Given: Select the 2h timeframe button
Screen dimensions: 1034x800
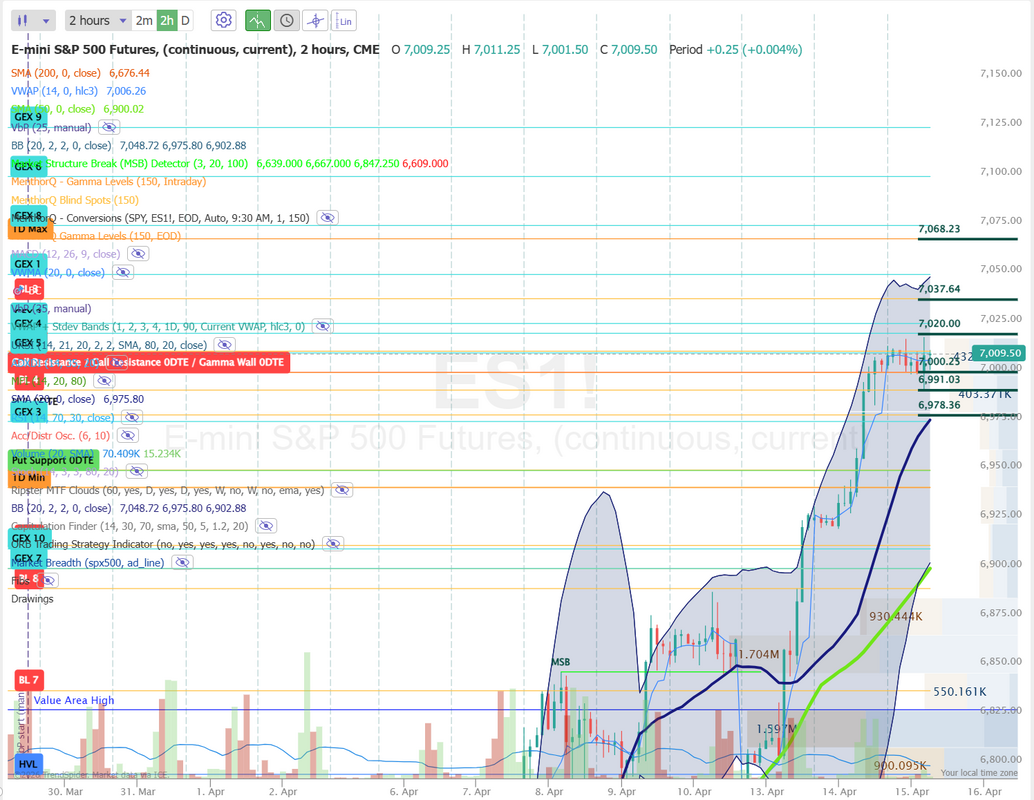Looking at the screenshot, I should click(166, 20).
